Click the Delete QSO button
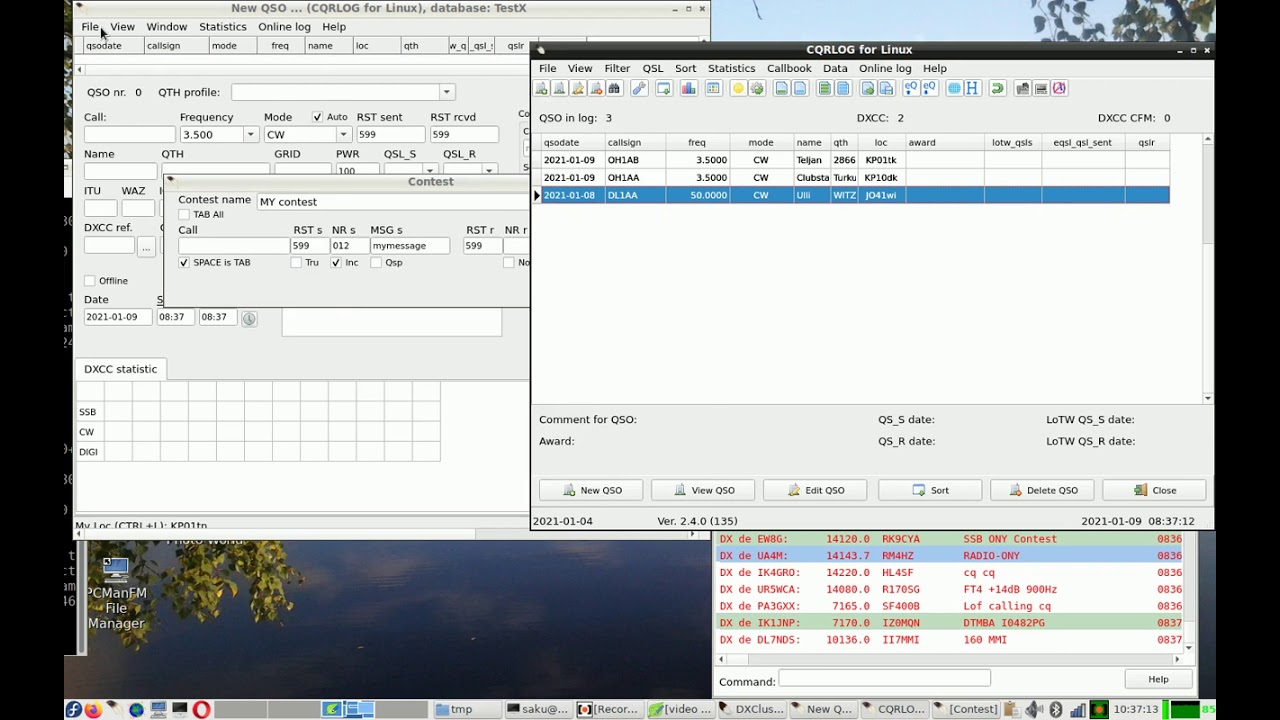The image size is (1280, 720). coord(1042,490)
